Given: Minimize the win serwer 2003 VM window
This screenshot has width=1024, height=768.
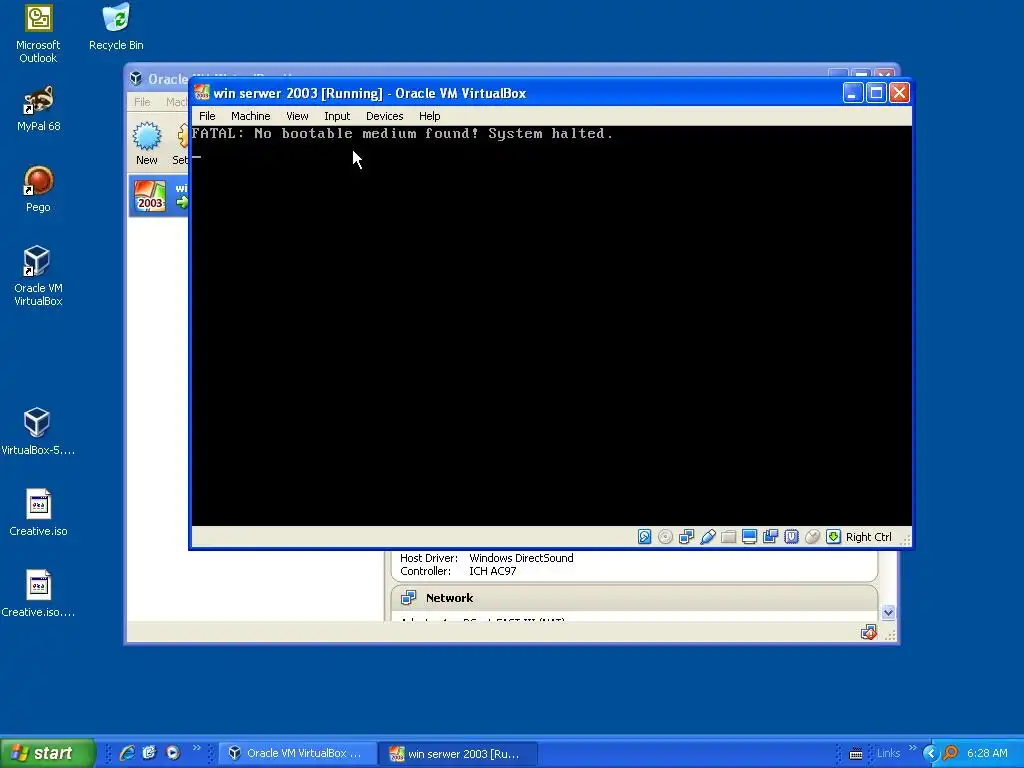Looking at the screenshot, I should point(852,93).
